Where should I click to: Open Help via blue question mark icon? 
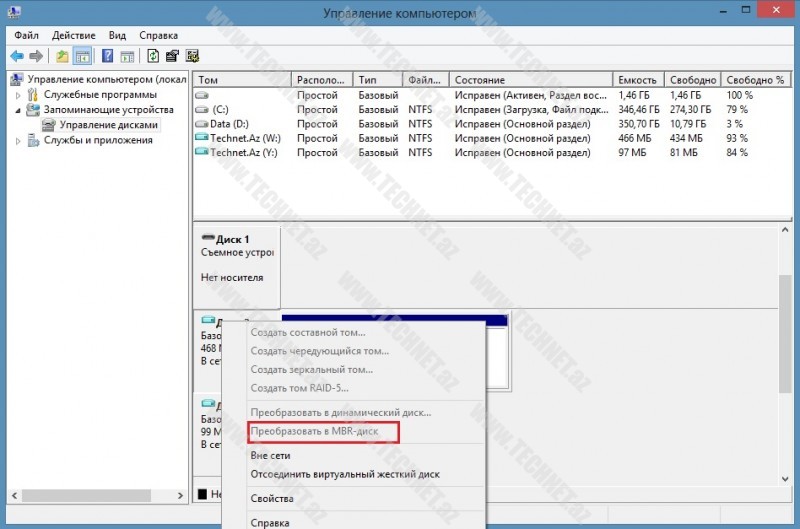point(107,56)
